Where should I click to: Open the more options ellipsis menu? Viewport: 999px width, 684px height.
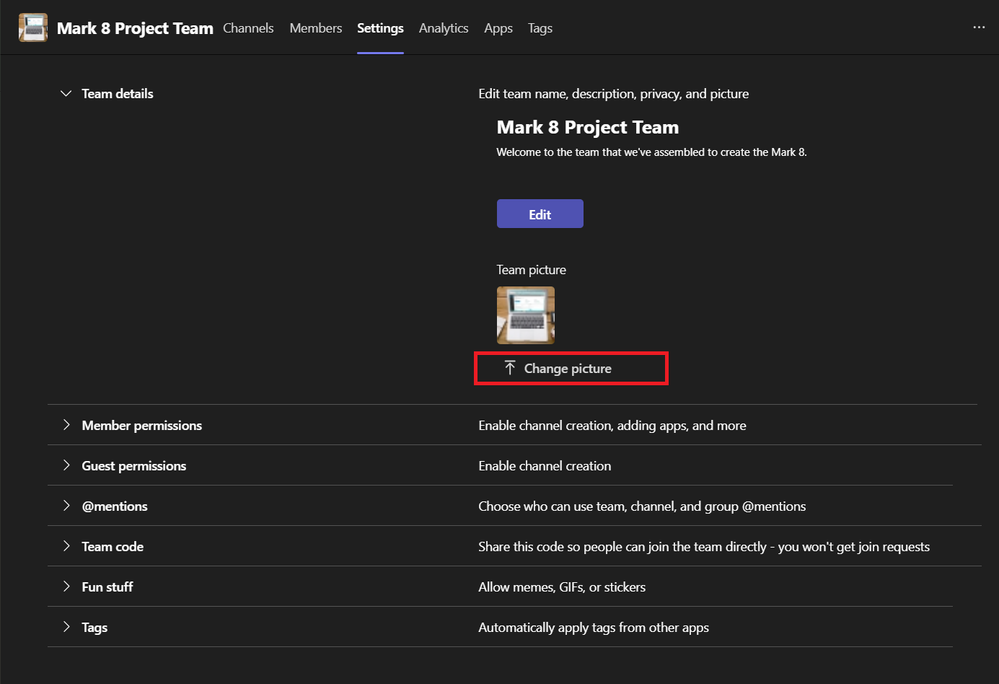979,27
